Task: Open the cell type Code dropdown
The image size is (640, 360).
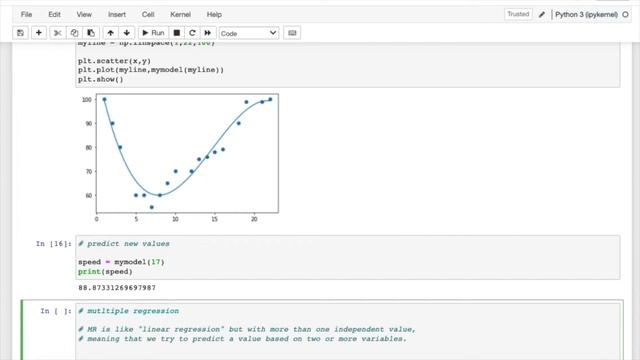Action: [x=249, y=33]
